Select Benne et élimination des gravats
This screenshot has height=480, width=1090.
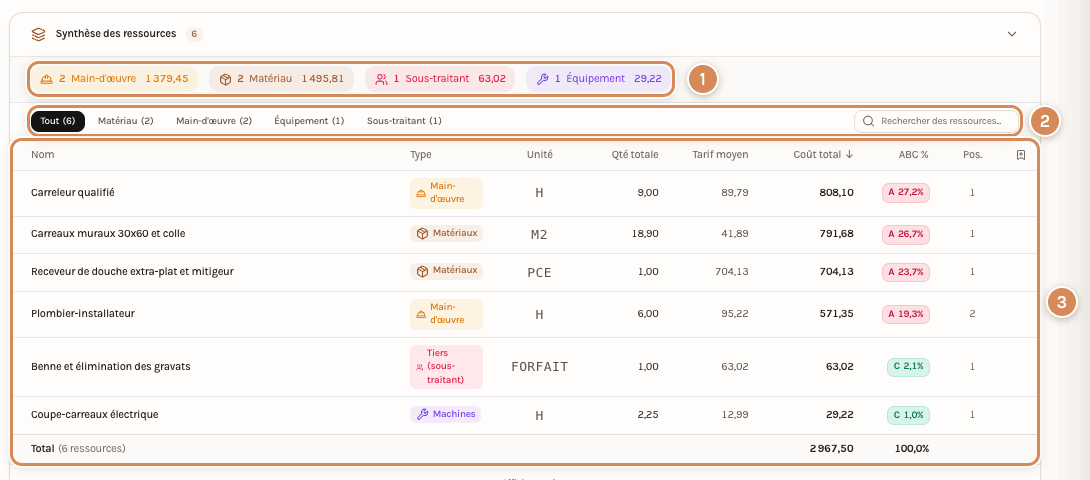[111, 366]
